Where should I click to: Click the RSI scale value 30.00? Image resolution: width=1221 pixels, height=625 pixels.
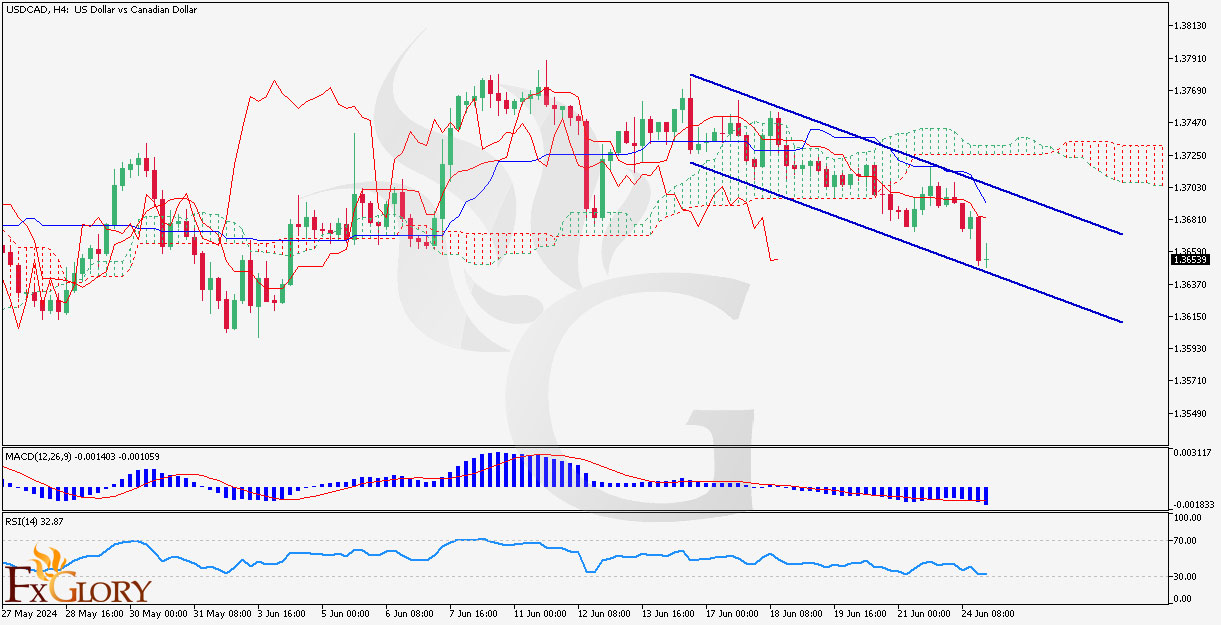coord(1186,576)
